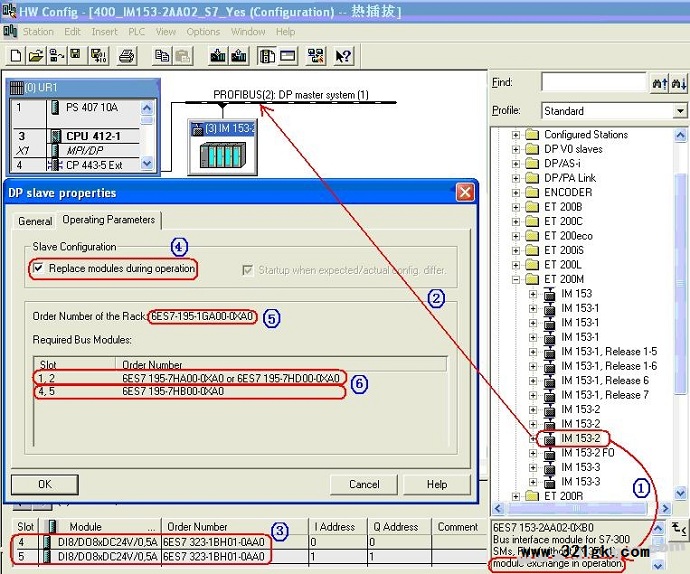Toggle the Catalog view toolbar icon
The width and height of the screenshot is (690, 574).
[267, 56]
